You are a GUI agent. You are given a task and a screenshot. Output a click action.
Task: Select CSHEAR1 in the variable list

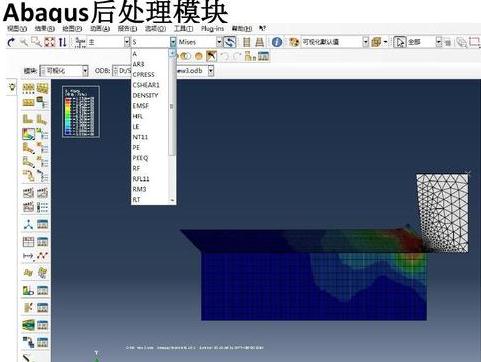pyautogui.click(x=146, y=85)
